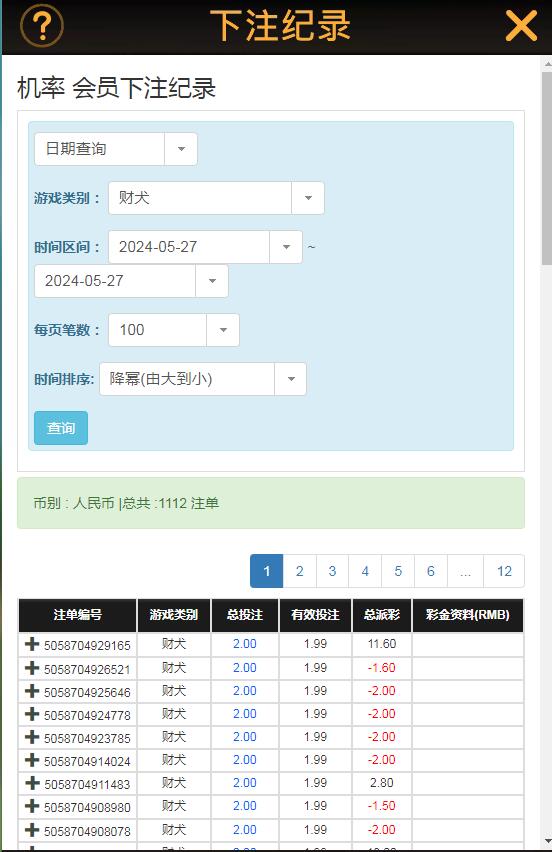The image size is (552, 852).
Task: Click the vertical scrollbar thumb
Action: [547, 168]
